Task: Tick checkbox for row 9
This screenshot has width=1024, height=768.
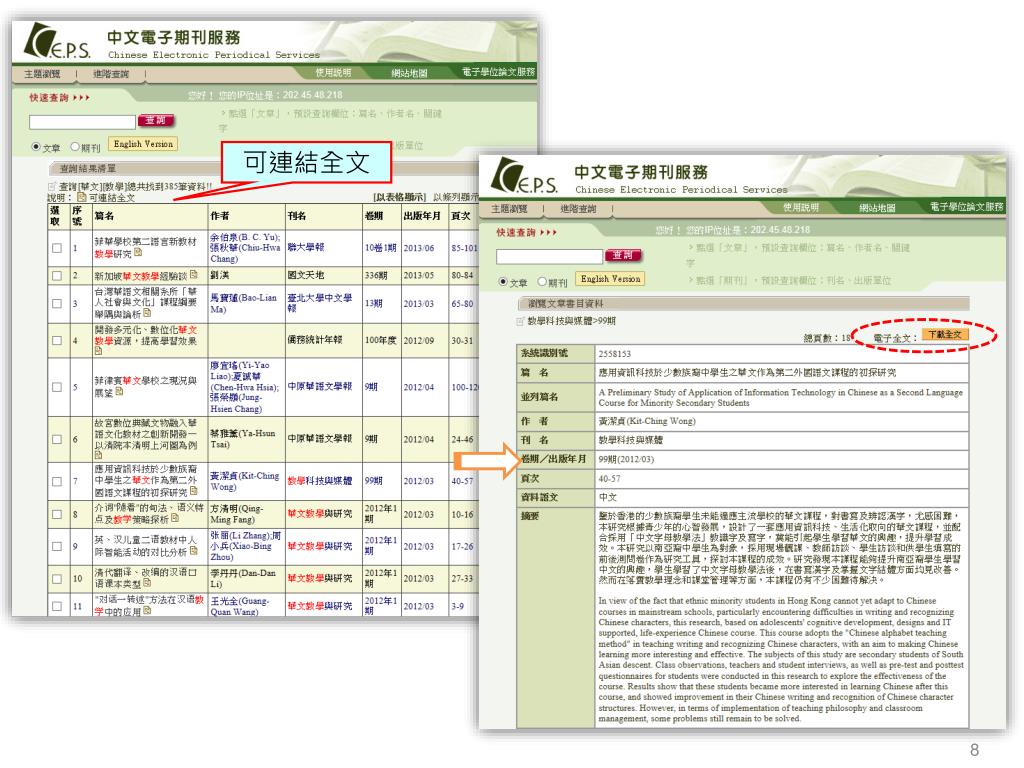Action: click(x=57, y=546)
